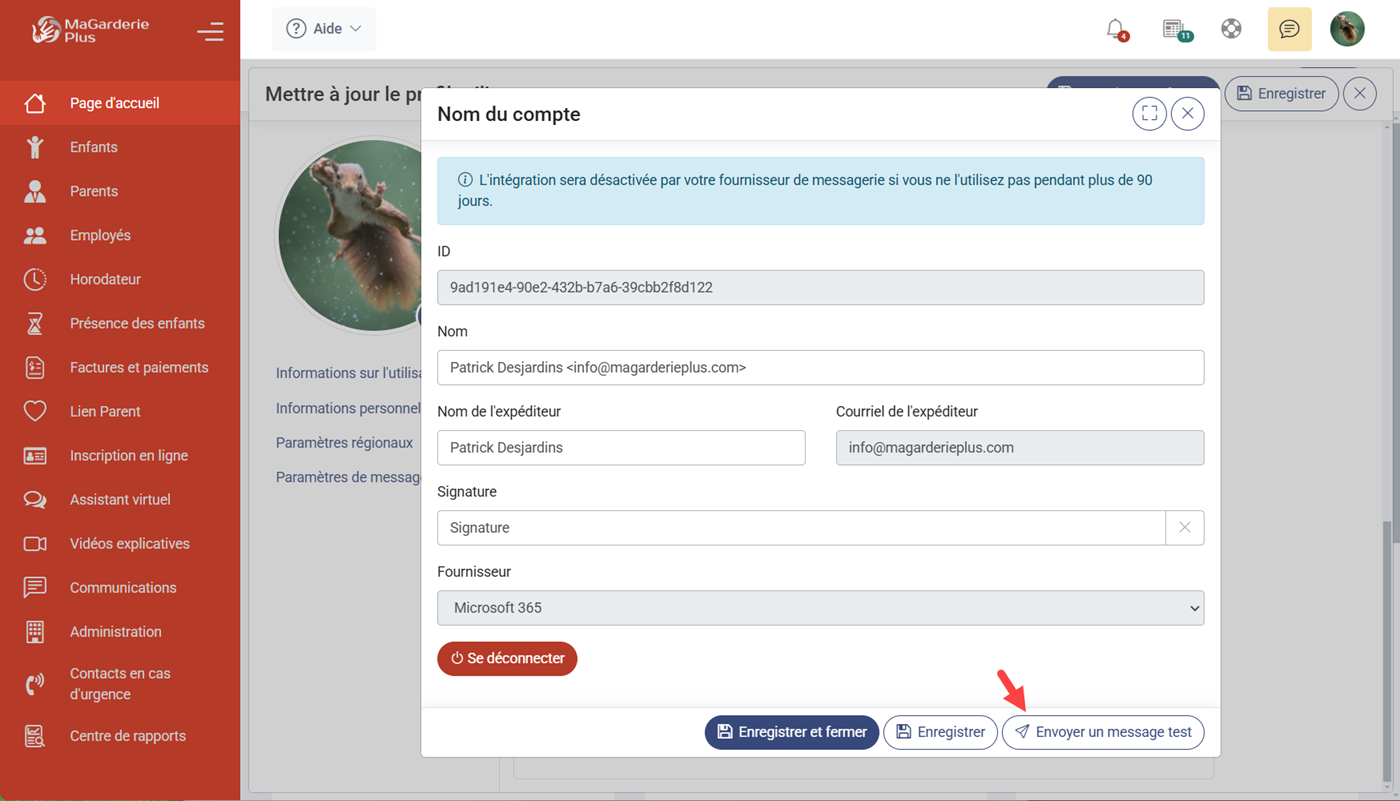Screen dimensions: 1400x801
Task: Open Enfants in the sidebar
Action: (x=120, y=147)
